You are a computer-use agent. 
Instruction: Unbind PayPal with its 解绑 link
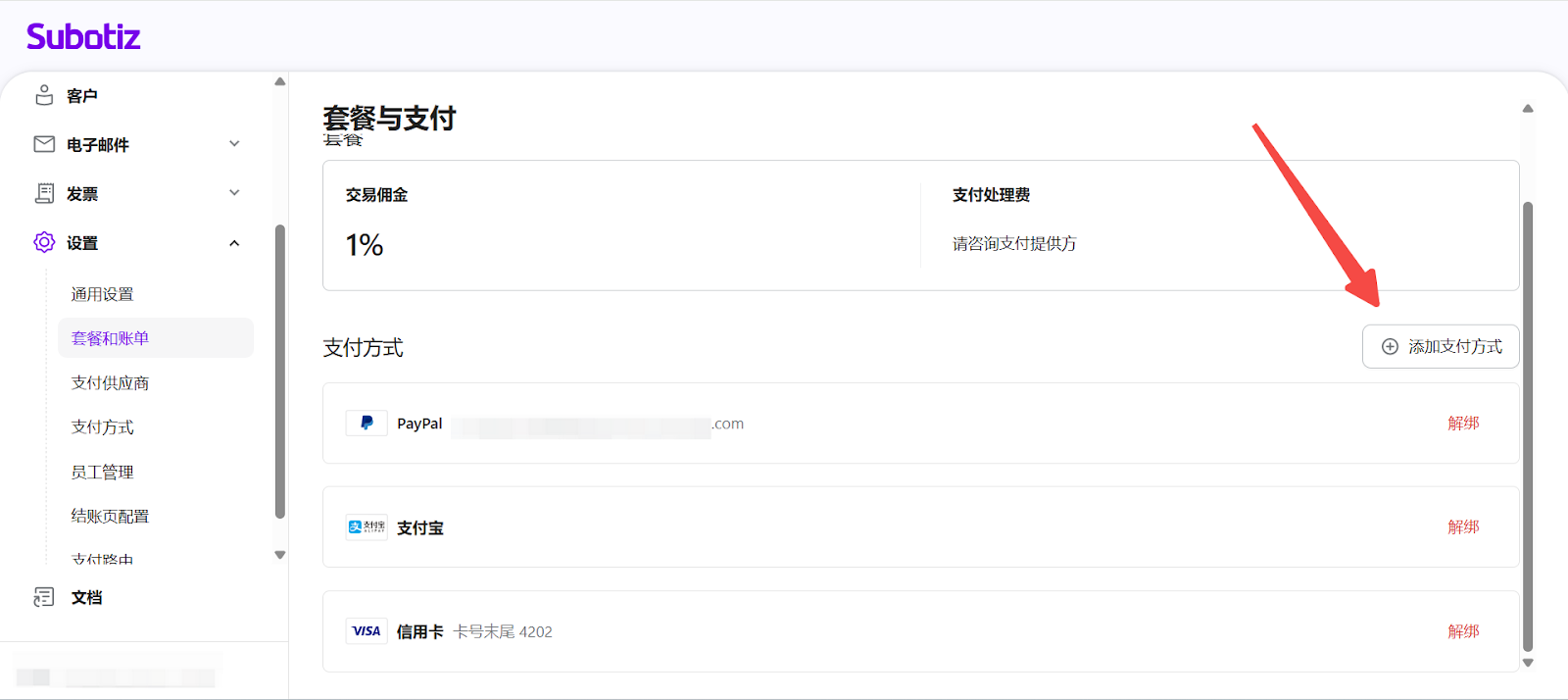pyautogui.click(x=1463, y=424)
